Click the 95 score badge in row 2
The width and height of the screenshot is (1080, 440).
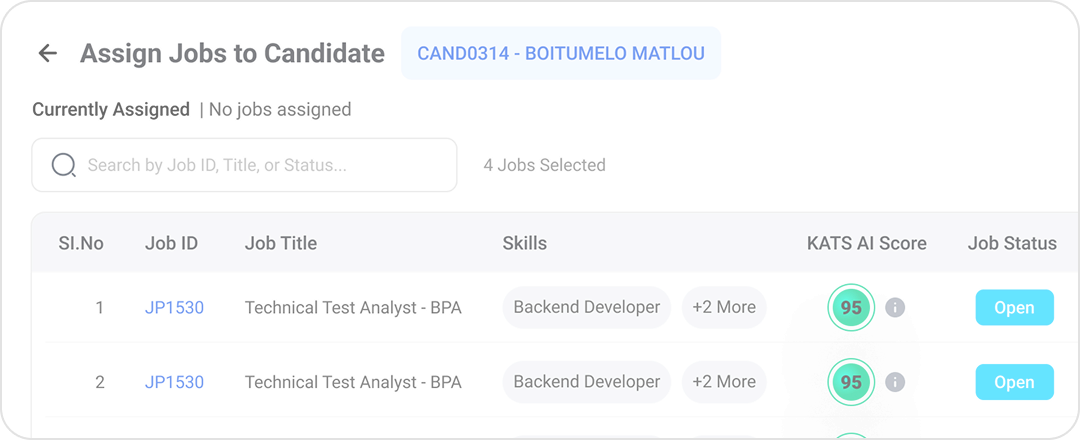click(x=851, y=382)
